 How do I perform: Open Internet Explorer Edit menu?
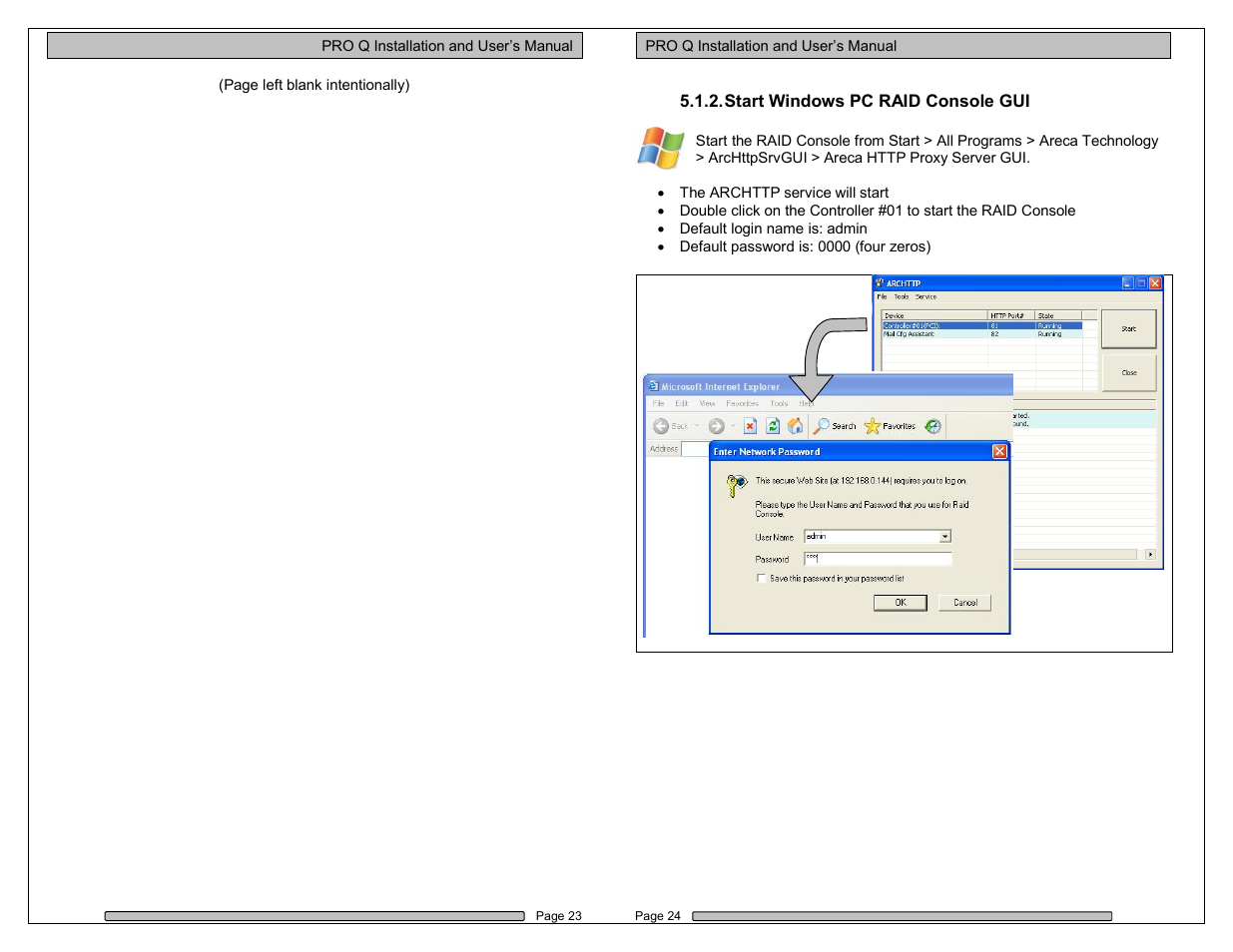[x=682, y=404]
